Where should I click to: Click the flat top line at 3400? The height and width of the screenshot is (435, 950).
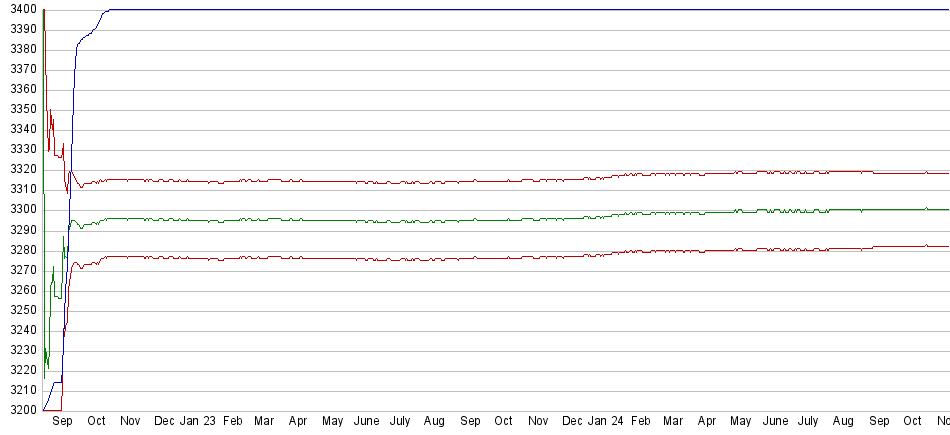(500, 9)
